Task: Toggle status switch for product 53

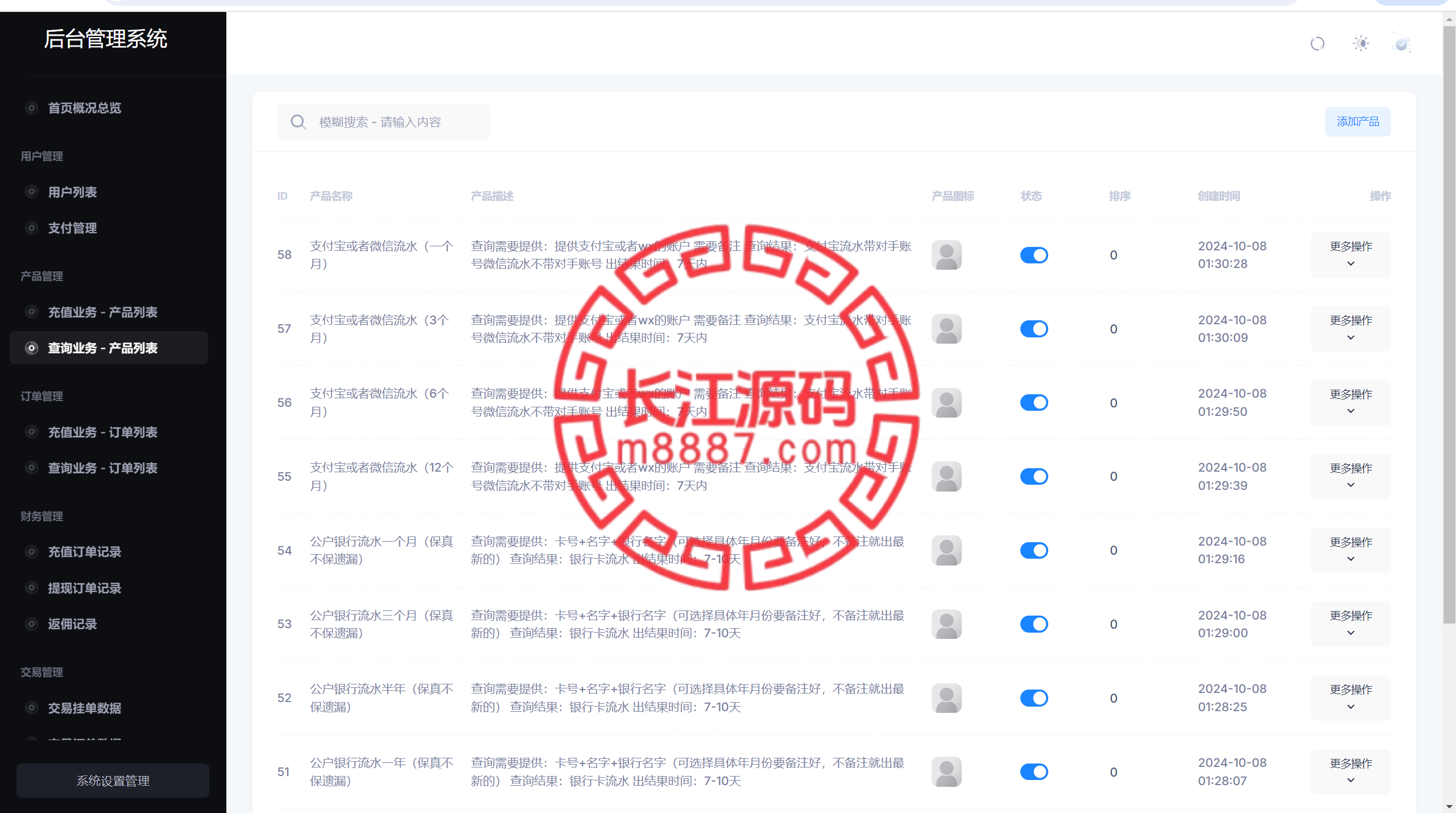Action: coord(1034,624)
